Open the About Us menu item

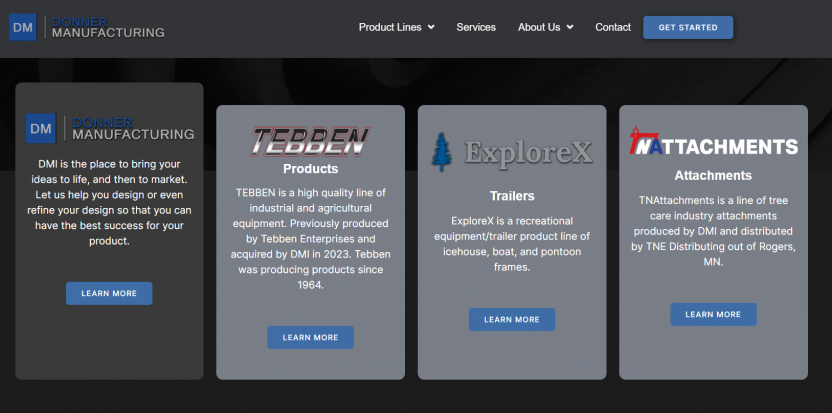(x=539, y=27)
